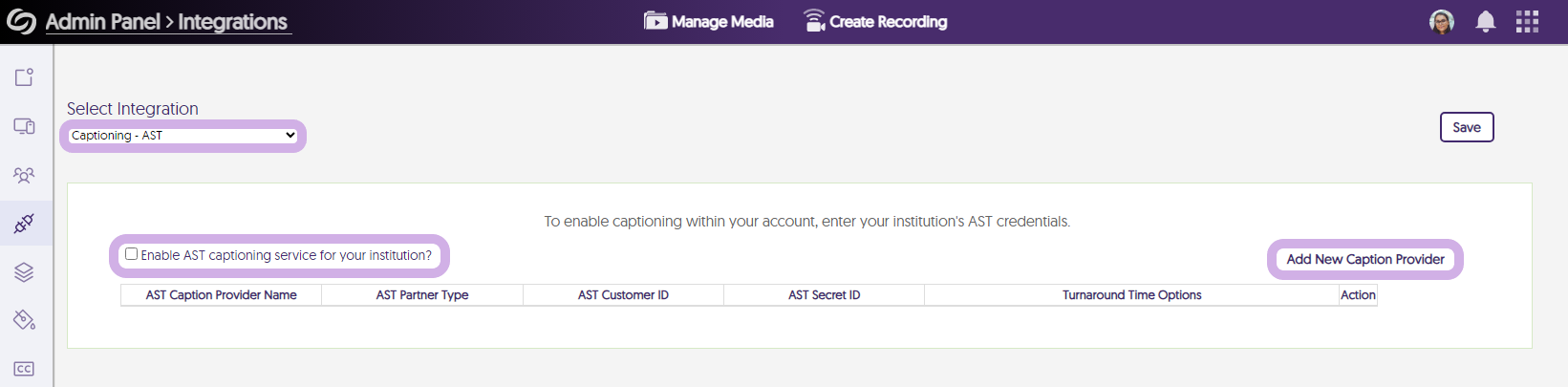Open the notifications bell

(1485, 22)
